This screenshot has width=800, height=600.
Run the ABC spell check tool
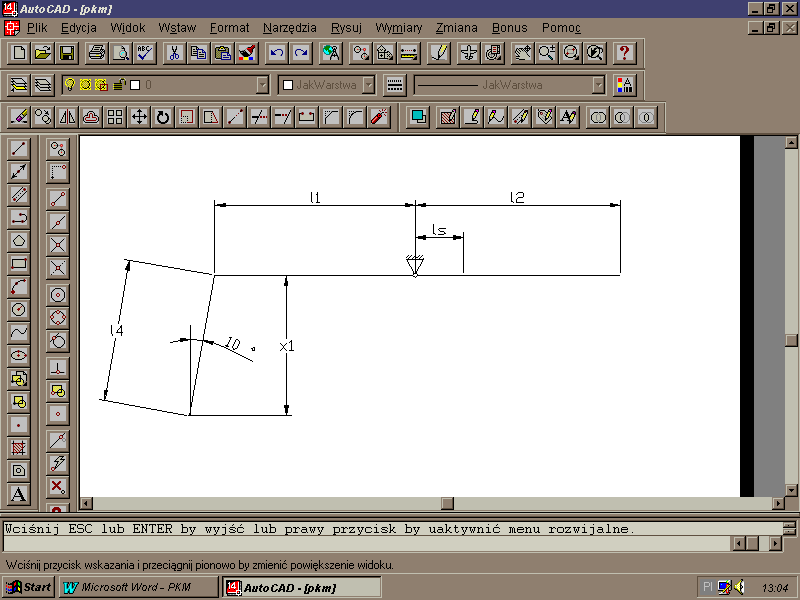pyautogui.click(x=145, y=53)
